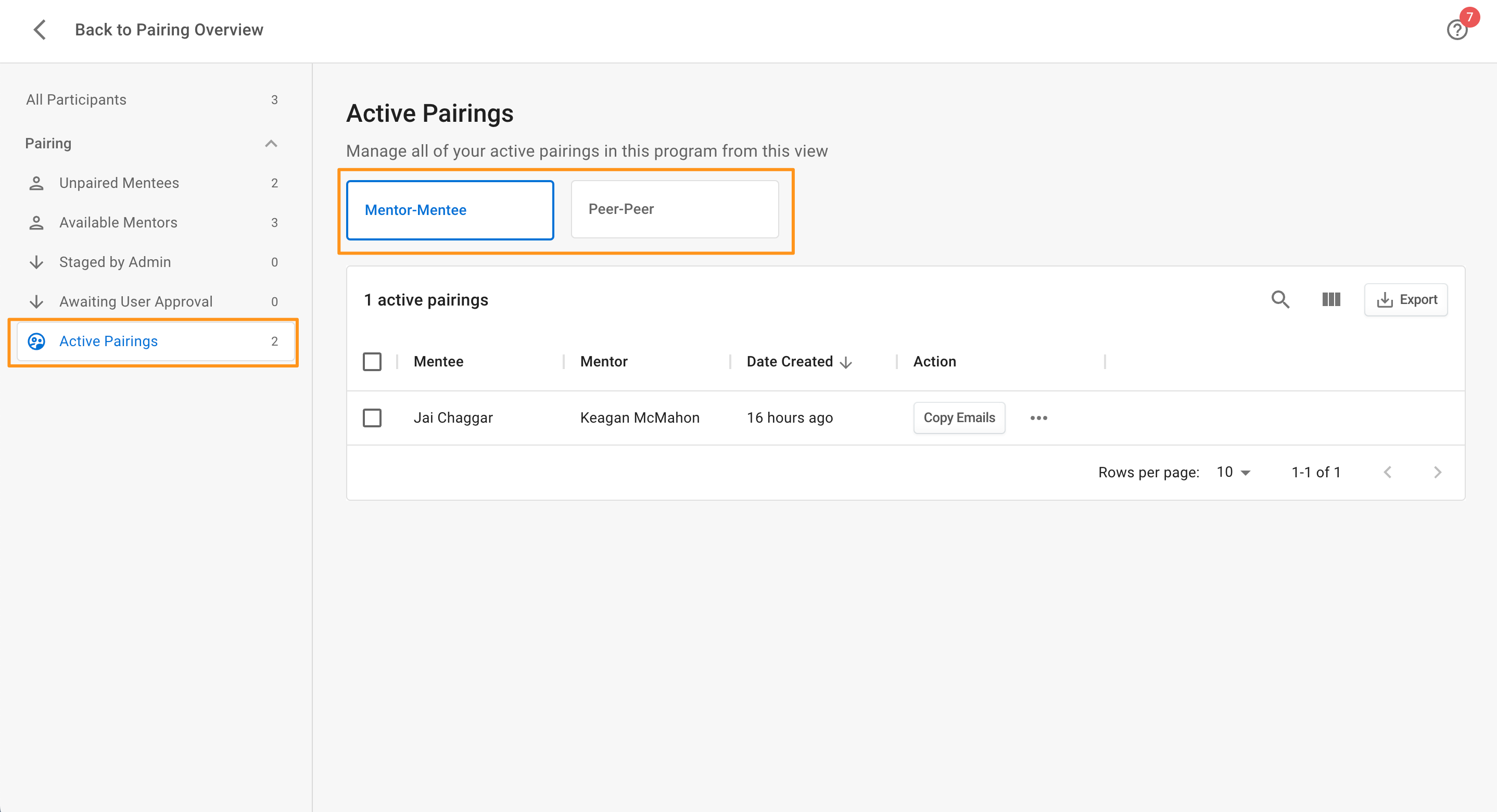Click the Mentee column header

438,362
